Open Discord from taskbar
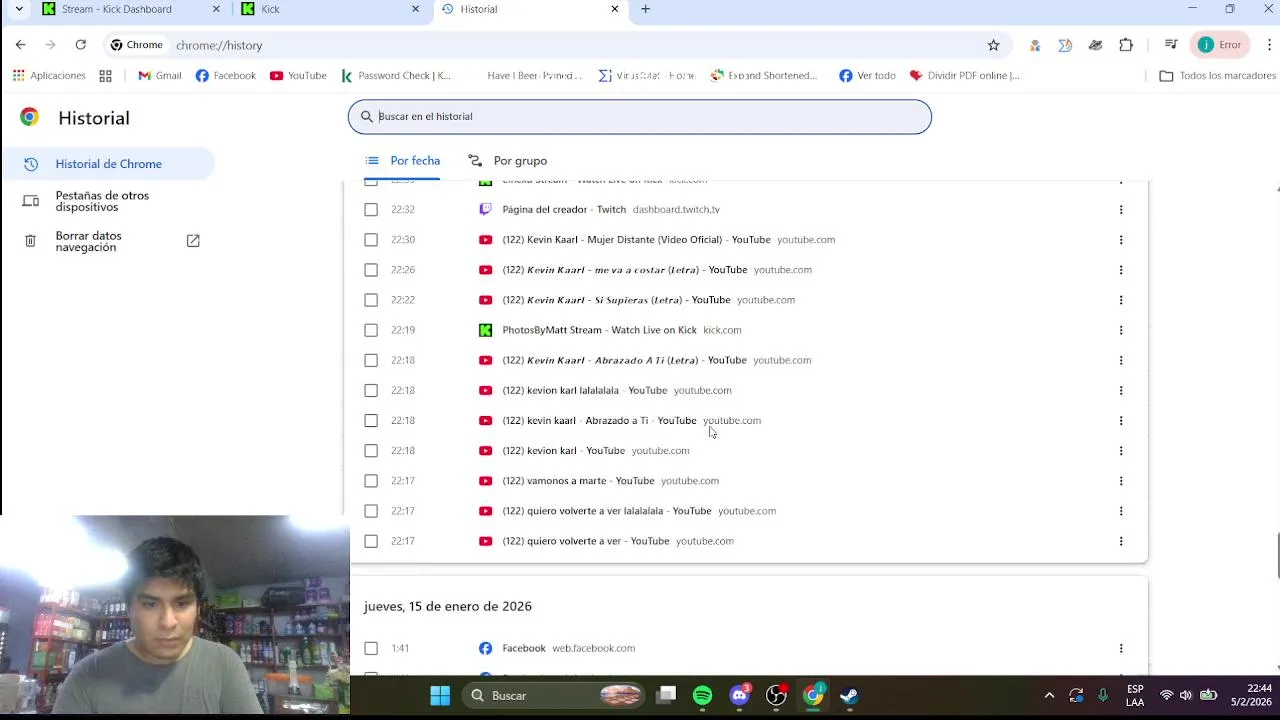The height and width of the screenshot is (720, 1280). click(740, 696)
